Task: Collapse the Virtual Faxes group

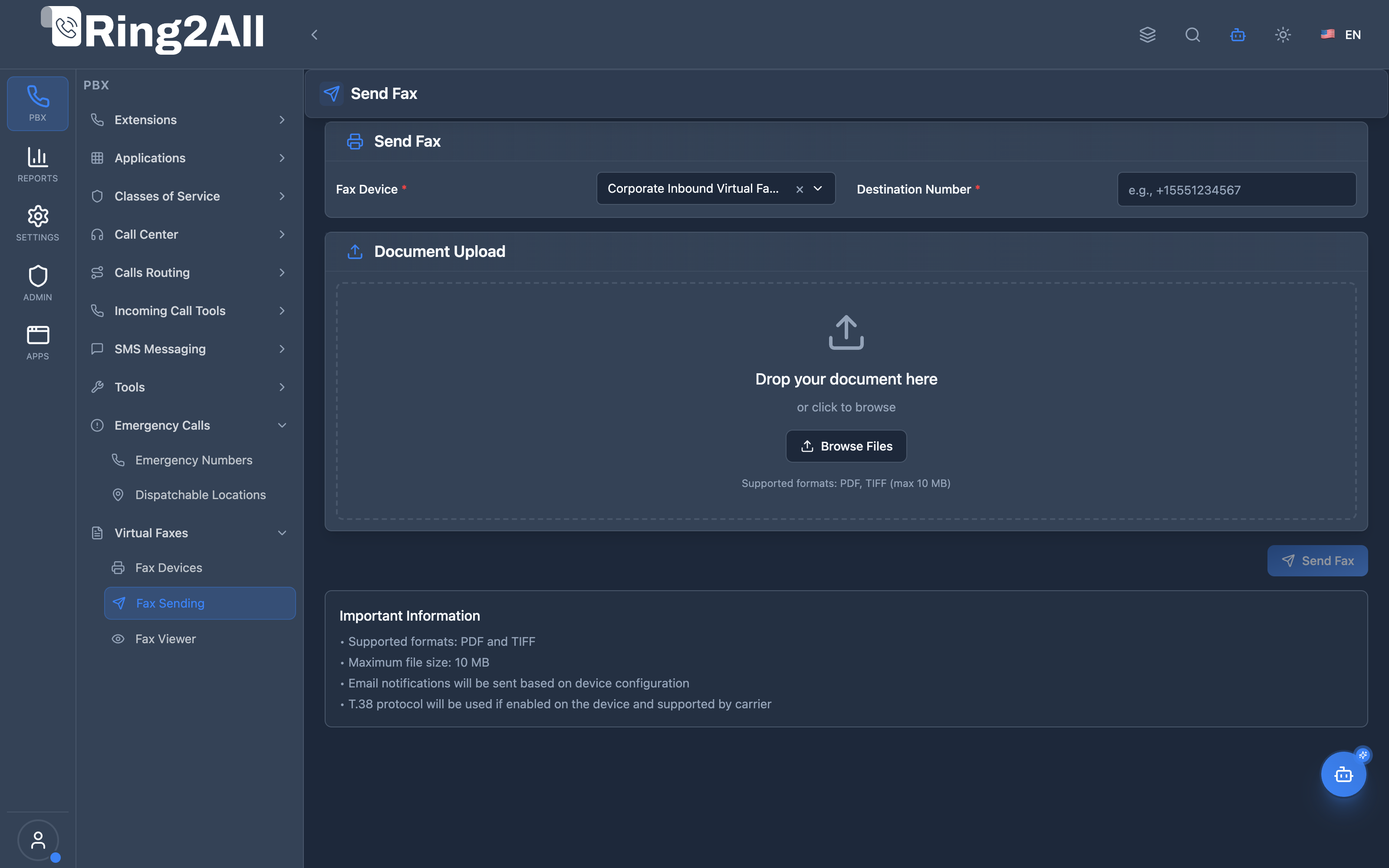Action: tap(188, 533)
